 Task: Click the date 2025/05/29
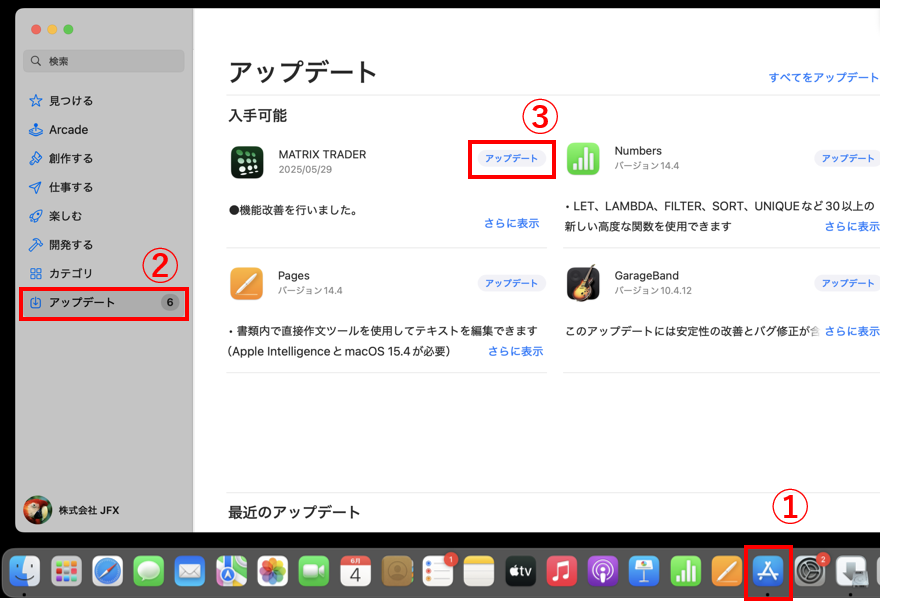[305, 169]
